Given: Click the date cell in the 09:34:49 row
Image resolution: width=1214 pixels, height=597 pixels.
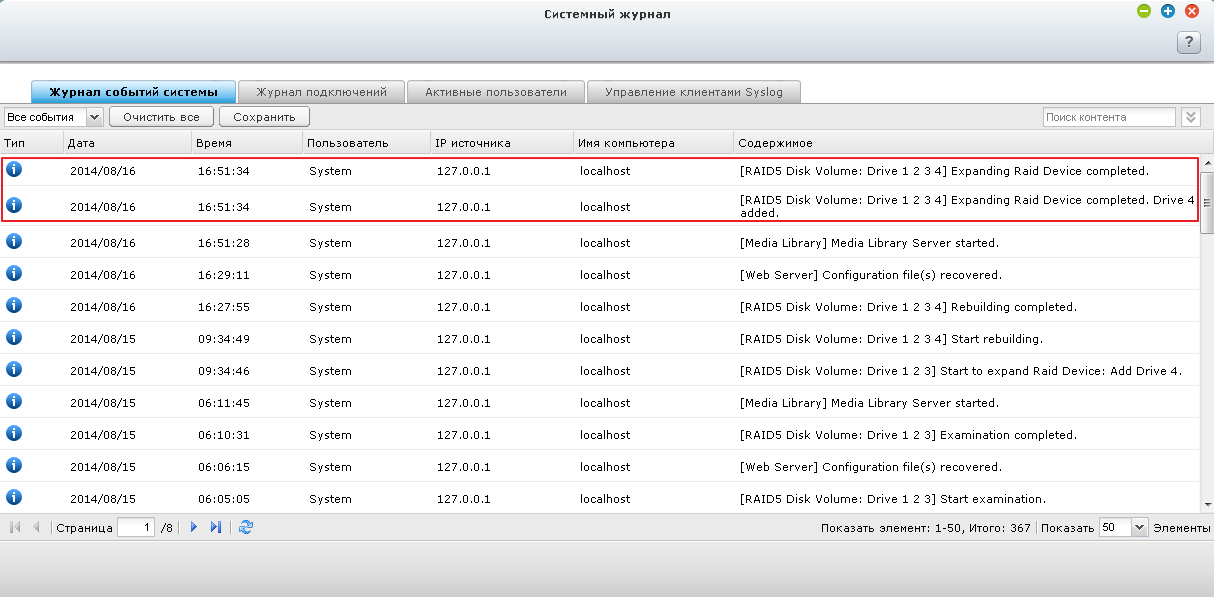Looking at the screenshot, I should 102,339.
